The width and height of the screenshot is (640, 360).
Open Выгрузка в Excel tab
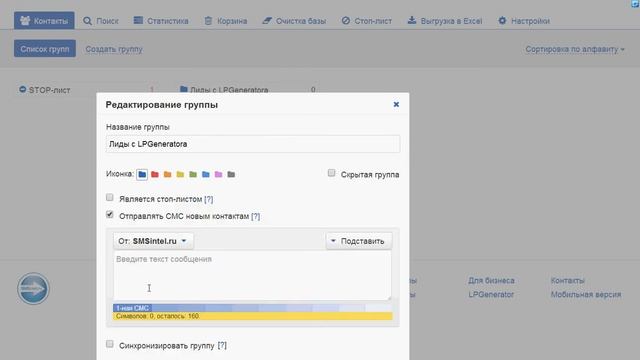pyautogui.click(x=445, y=20)
